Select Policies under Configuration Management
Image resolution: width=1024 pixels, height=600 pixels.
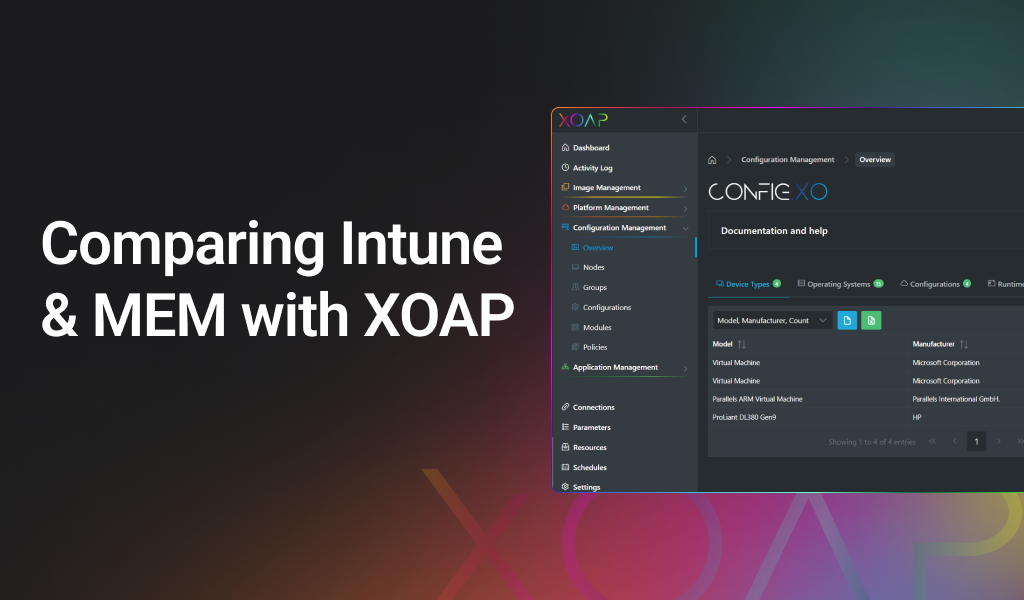pos(595,347)
